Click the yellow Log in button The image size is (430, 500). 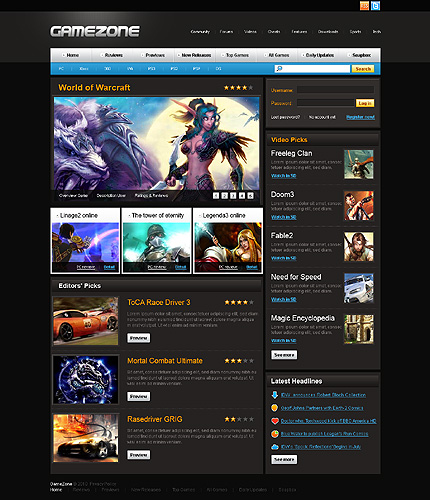tap(365, 103)
